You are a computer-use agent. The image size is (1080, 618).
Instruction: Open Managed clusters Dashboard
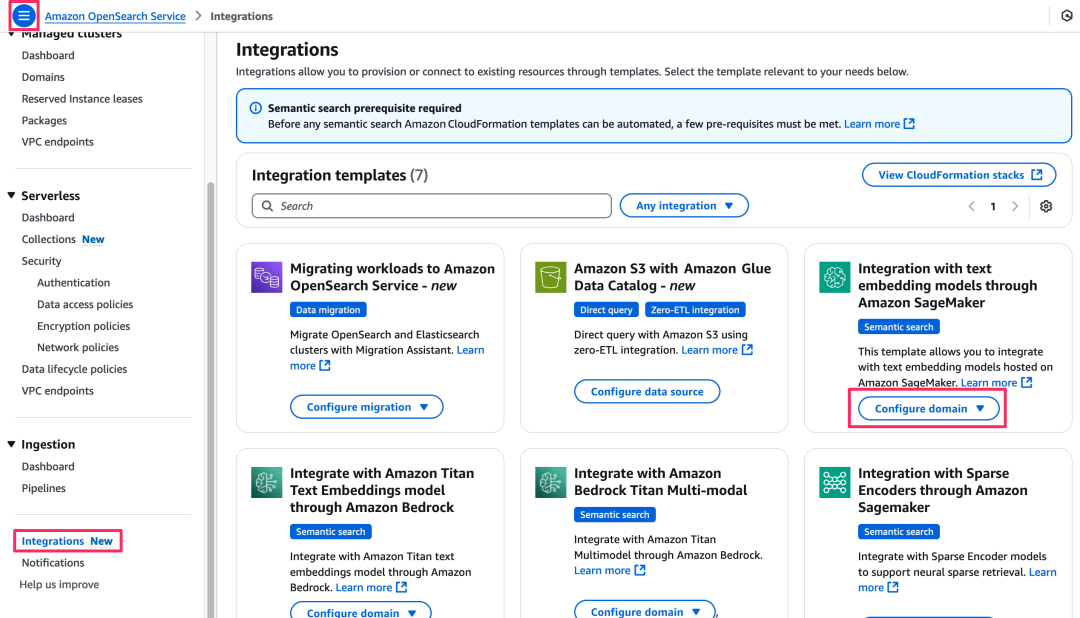(48, 55)
